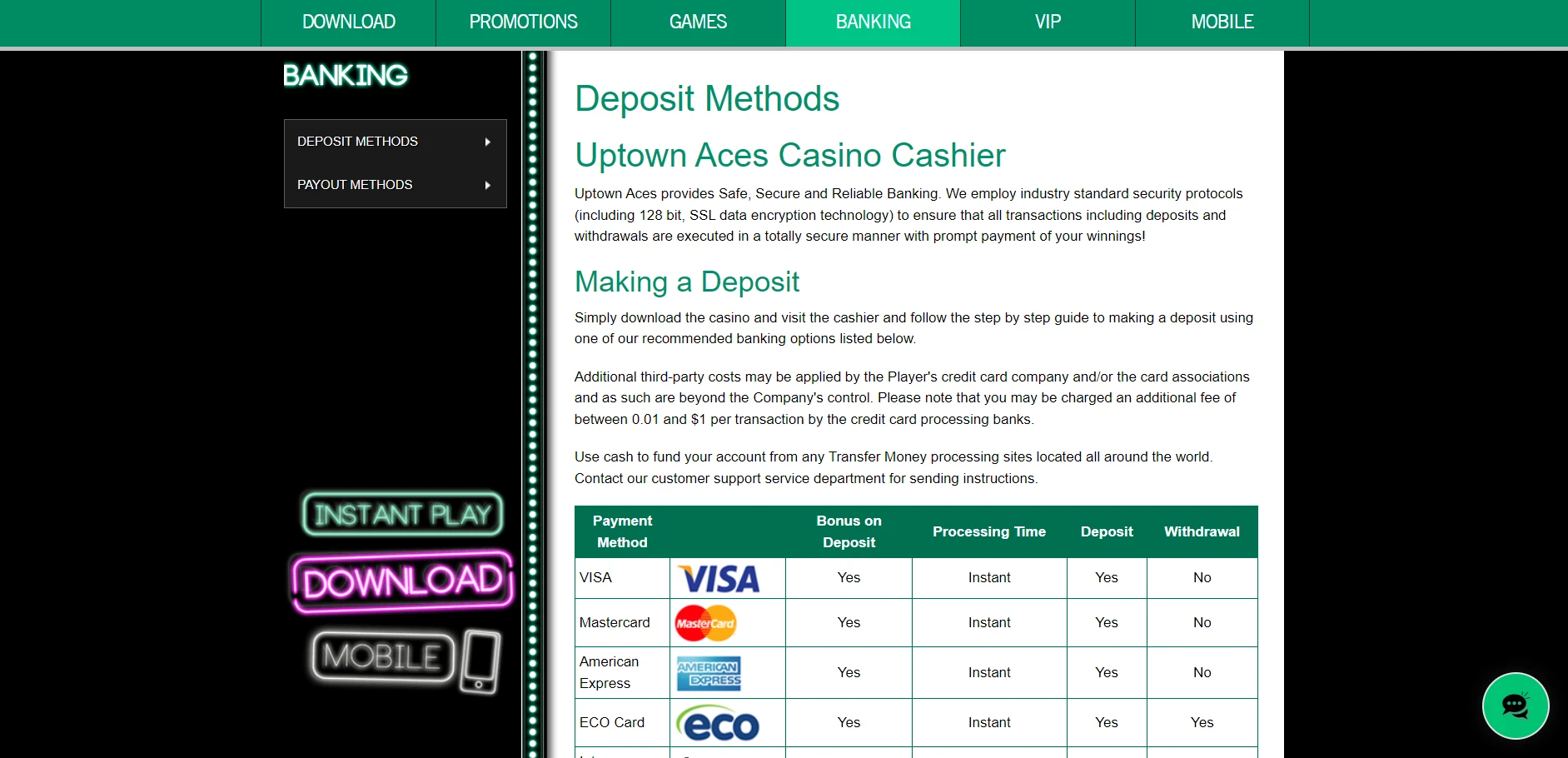The height and width of the screenshot is (758, 1568).
Task: Click the American Express logo image
Action: [709, 673]
